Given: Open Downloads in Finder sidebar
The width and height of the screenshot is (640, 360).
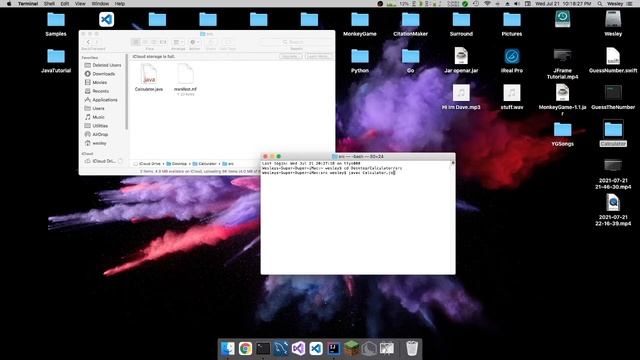Looking at the screenshot, I should click(x=100, y=74).
